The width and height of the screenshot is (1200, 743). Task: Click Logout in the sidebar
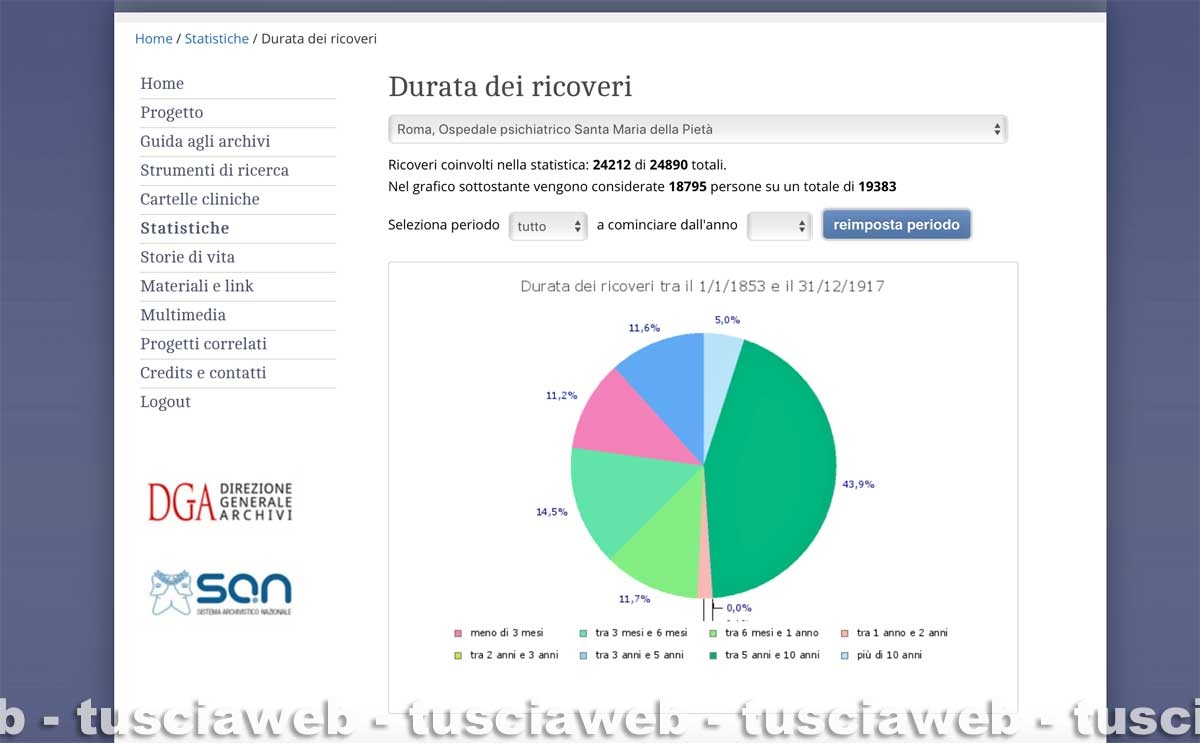point(165,402)
